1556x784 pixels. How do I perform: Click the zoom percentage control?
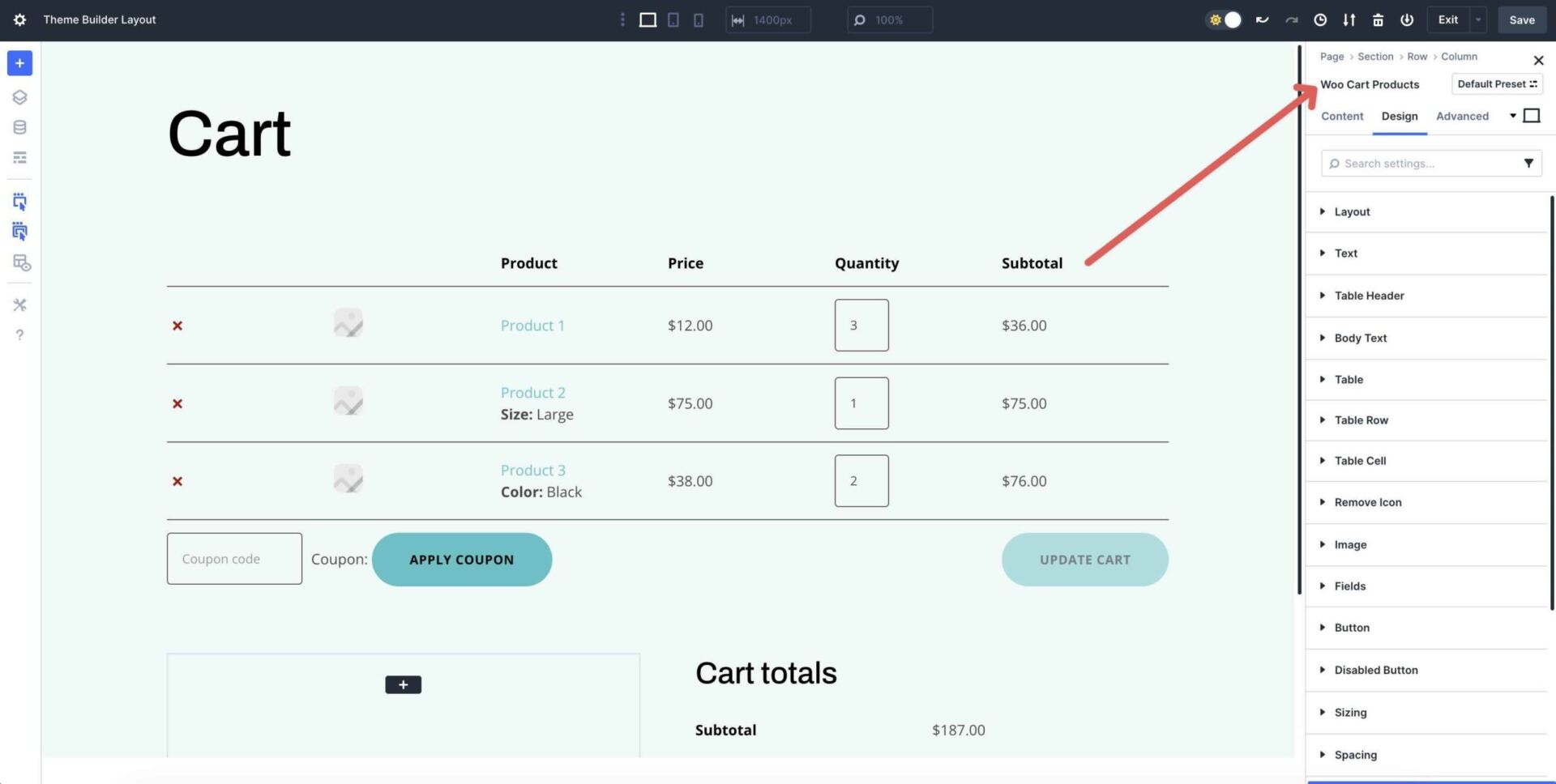tap(889, 19)
